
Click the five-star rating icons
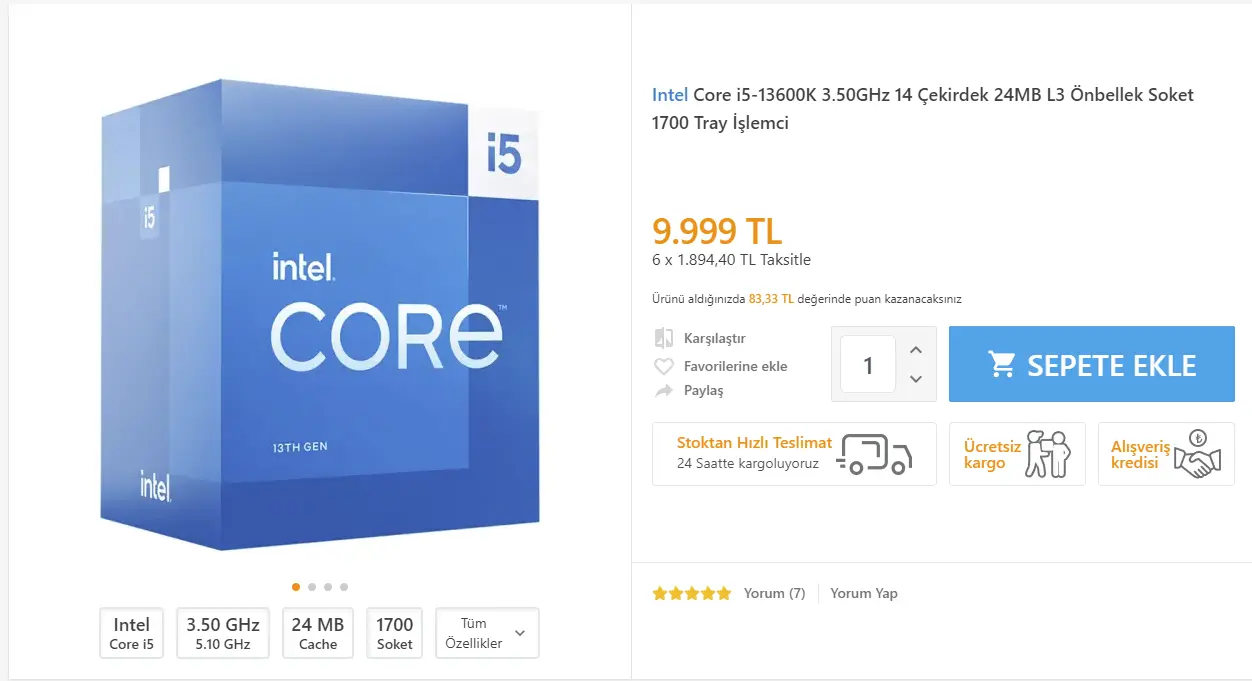point(692,593)
